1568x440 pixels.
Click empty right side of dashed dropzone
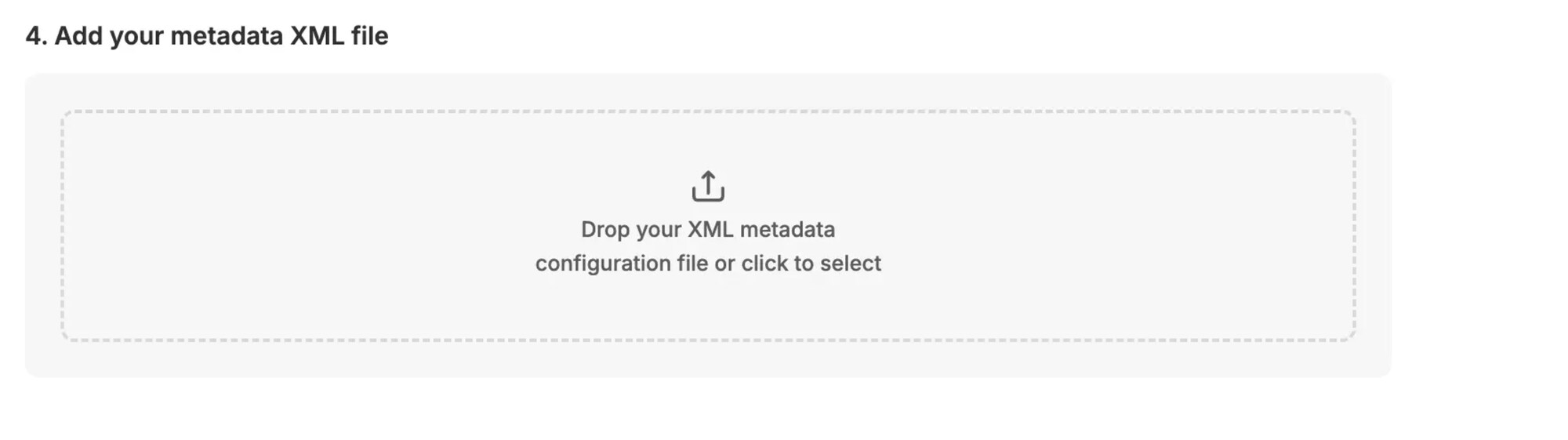[x=1137, y=226]
